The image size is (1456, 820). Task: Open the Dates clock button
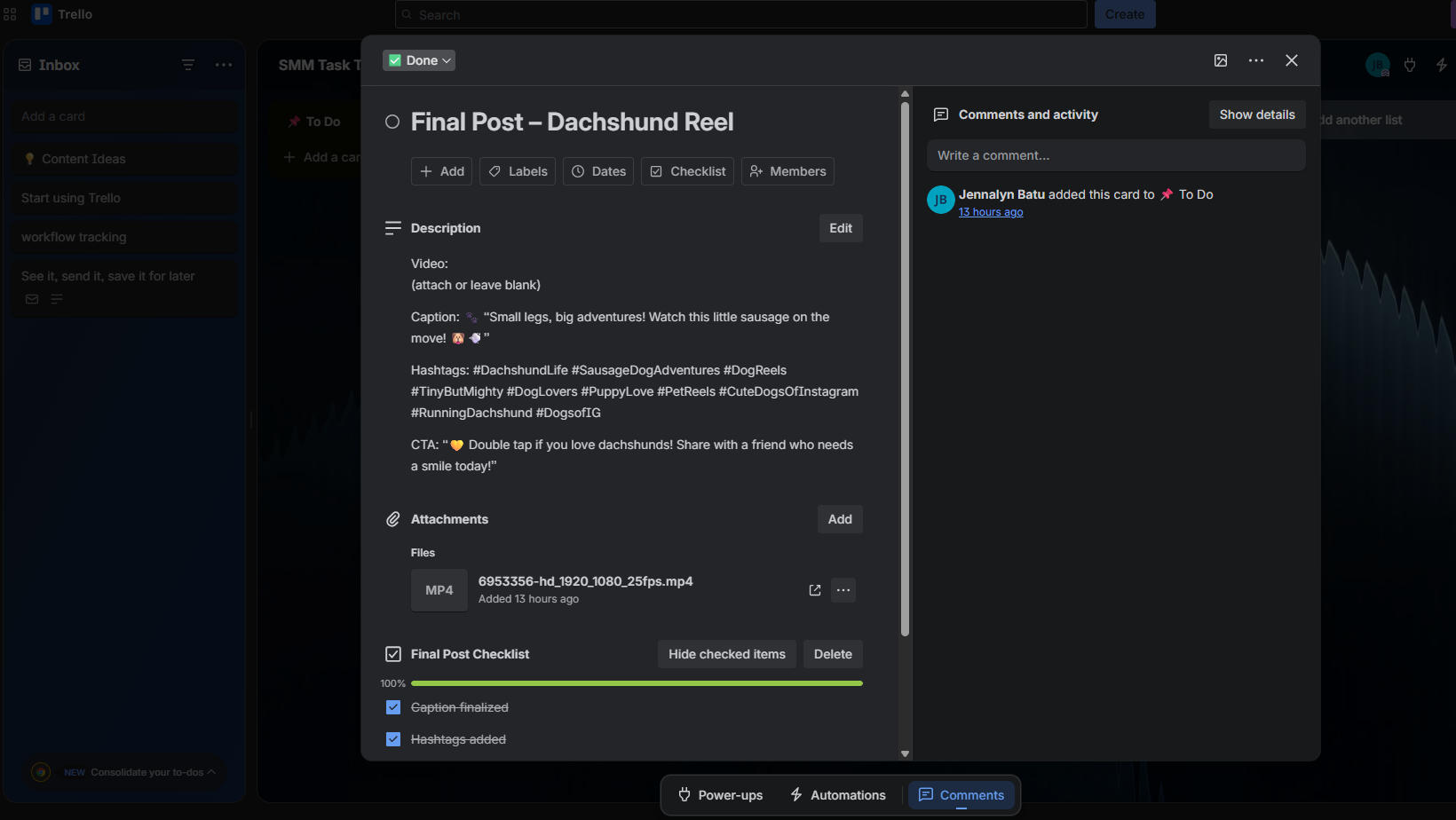(598, 171)
